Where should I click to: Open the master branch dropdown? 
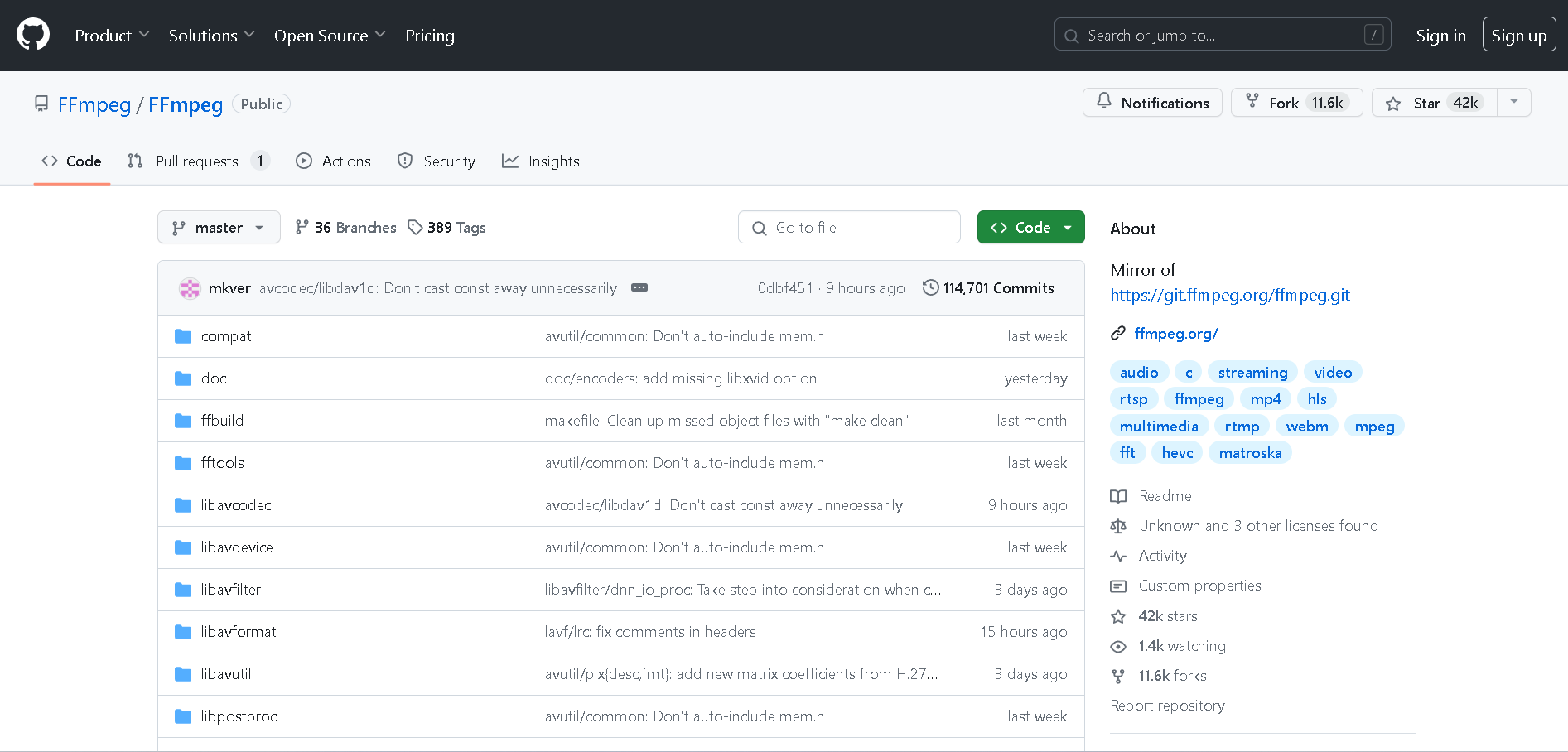[219, 228]
